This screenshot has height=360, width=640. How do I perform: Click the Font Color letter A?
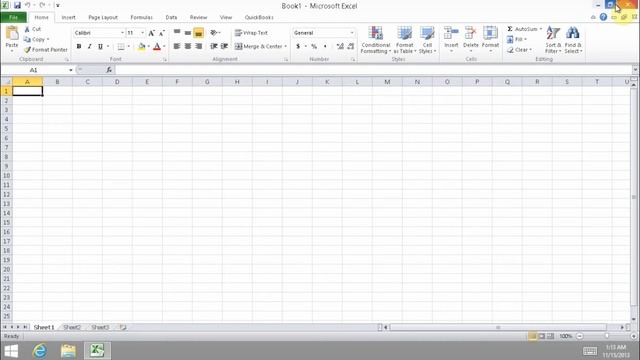(x=157, y=47)
